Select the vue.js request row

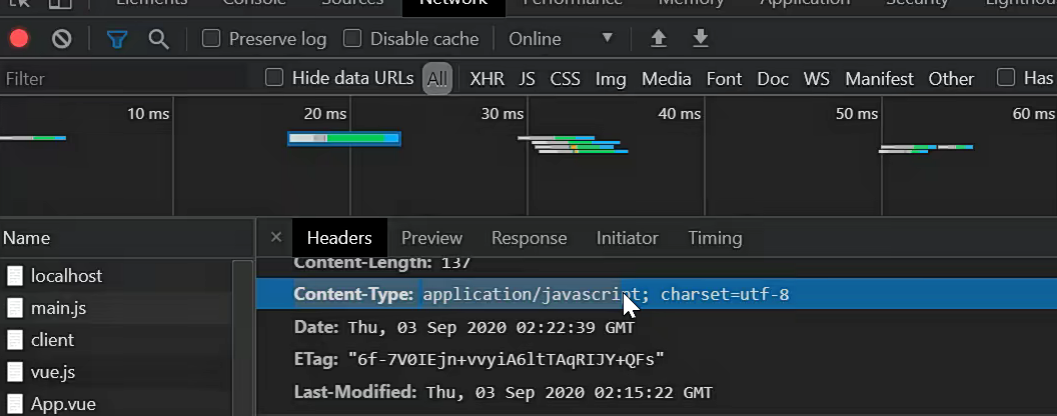53,372
